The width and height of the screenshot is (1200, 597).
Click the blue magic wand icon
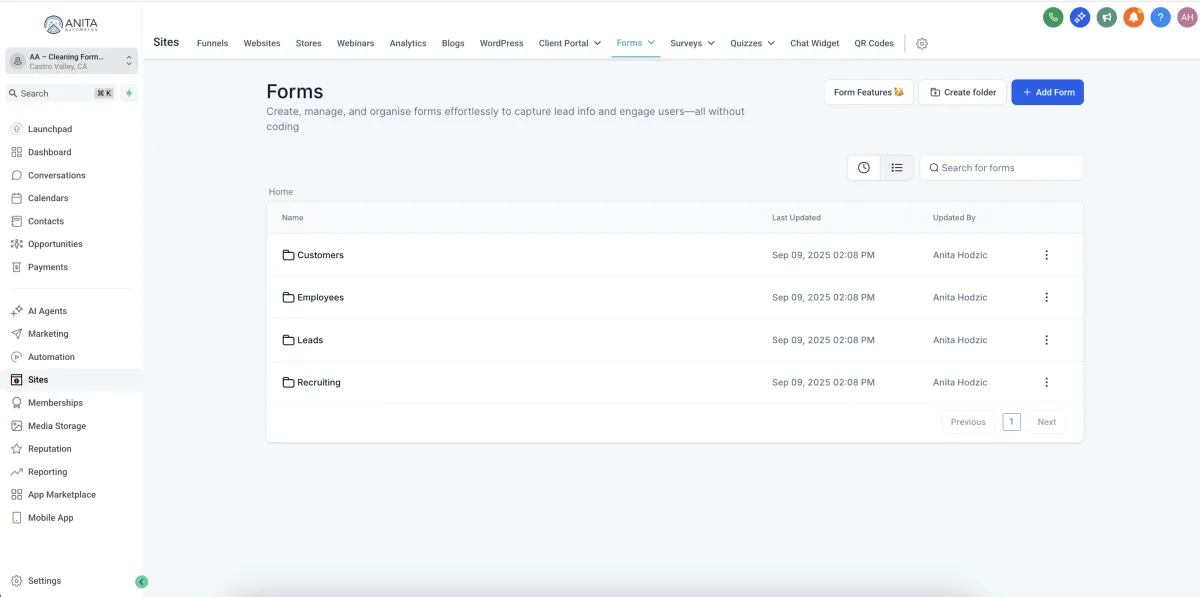(x=1080, y=17)
